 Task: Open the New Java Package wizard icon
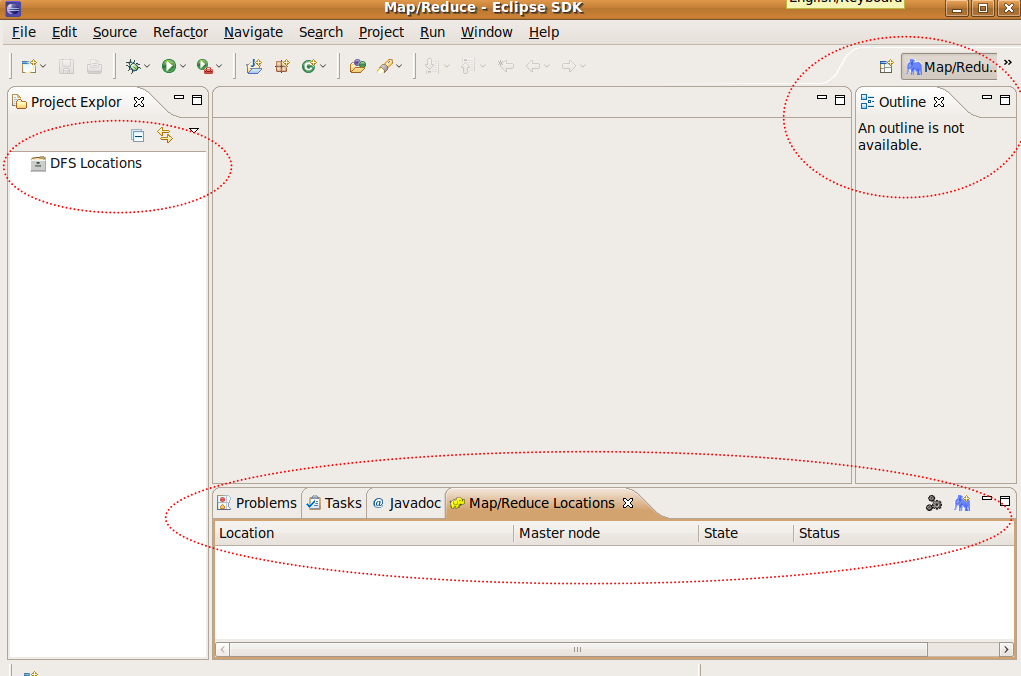(x=281, y=66)
